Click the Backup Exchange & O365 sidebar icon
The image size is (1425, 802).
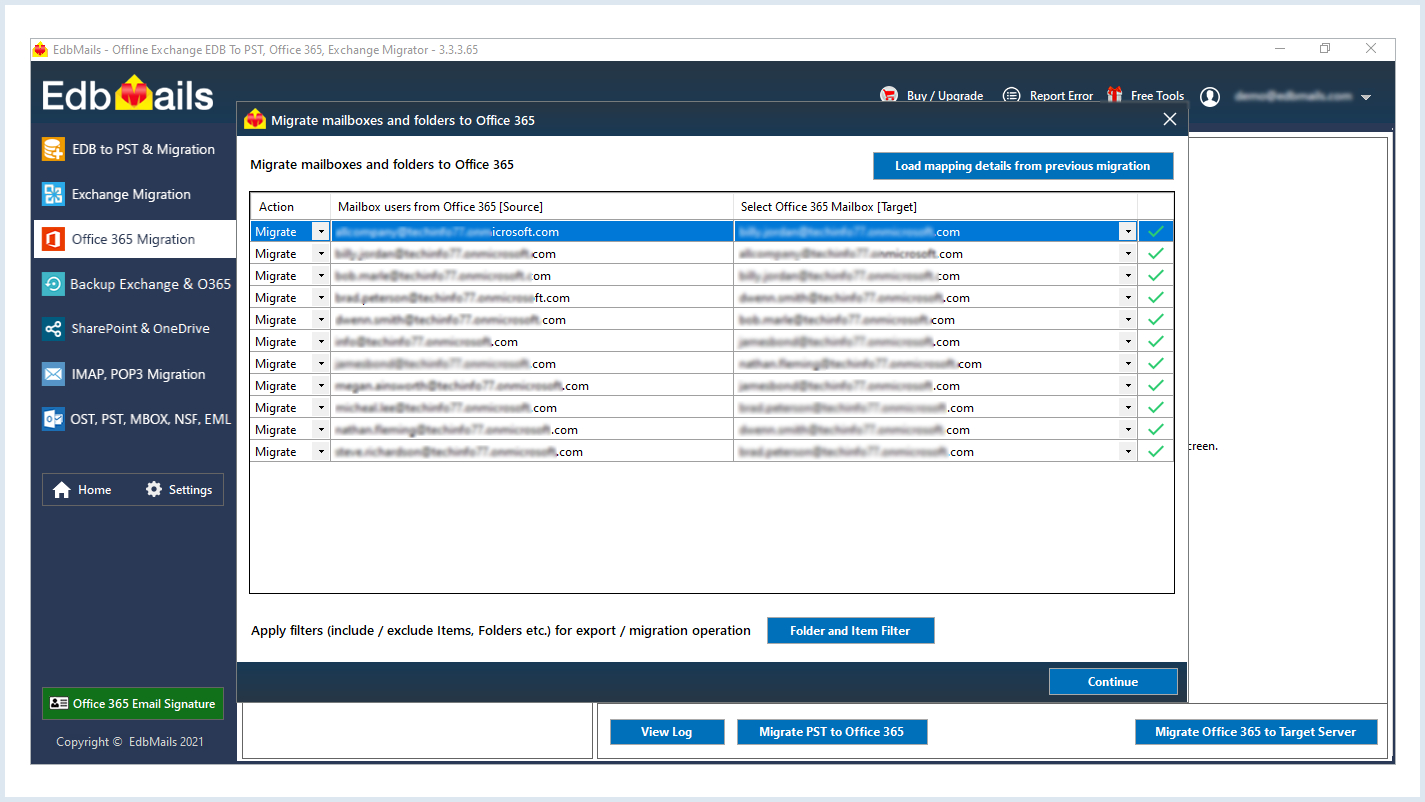click(53, 284)
